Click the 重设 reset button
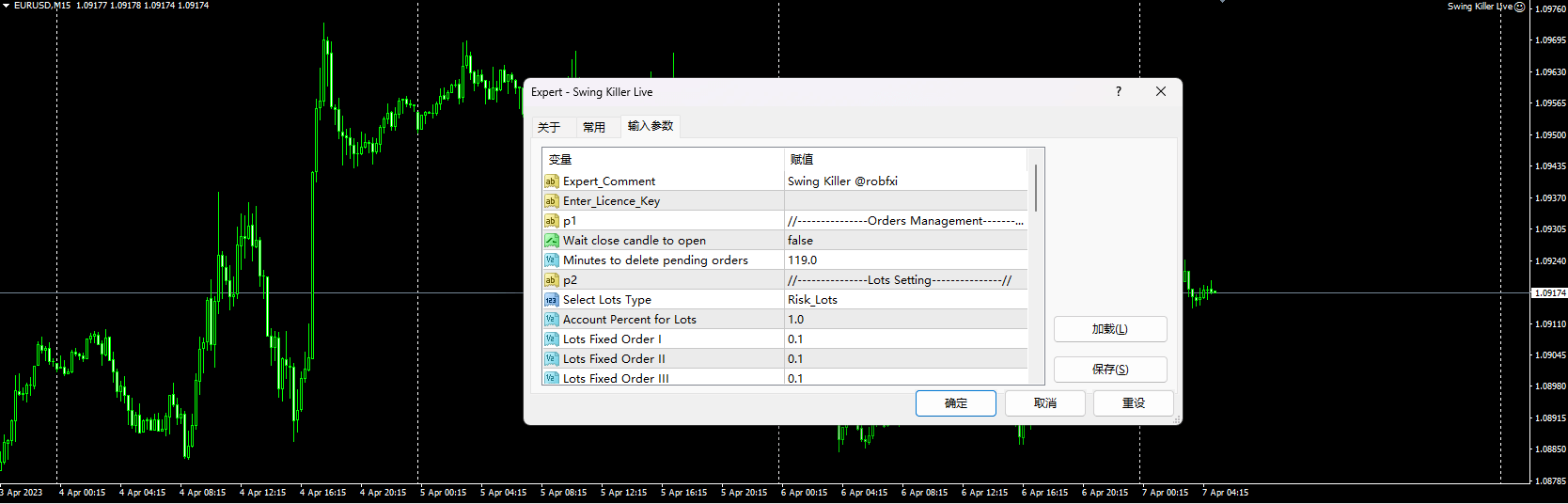Screen dimensions: 1568x504 click(x=1133, y=403)
